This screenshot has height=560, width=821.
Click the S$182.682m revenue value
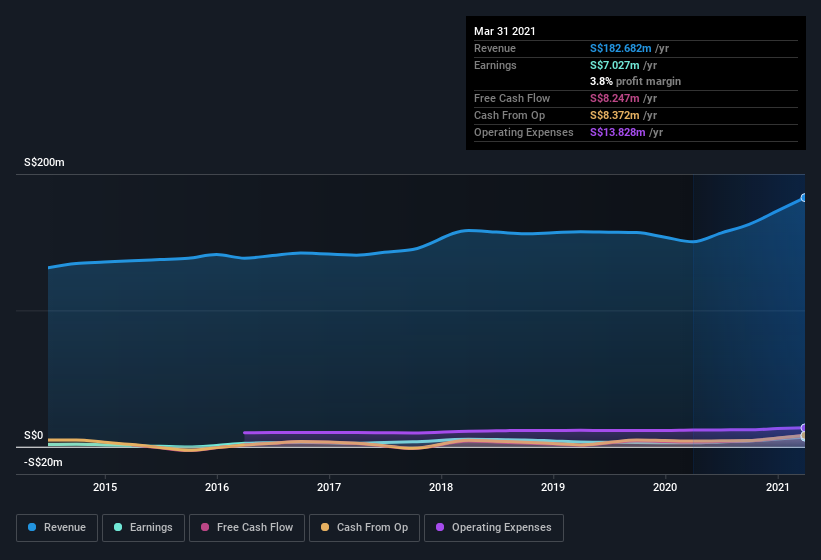[x=620, y=48]
